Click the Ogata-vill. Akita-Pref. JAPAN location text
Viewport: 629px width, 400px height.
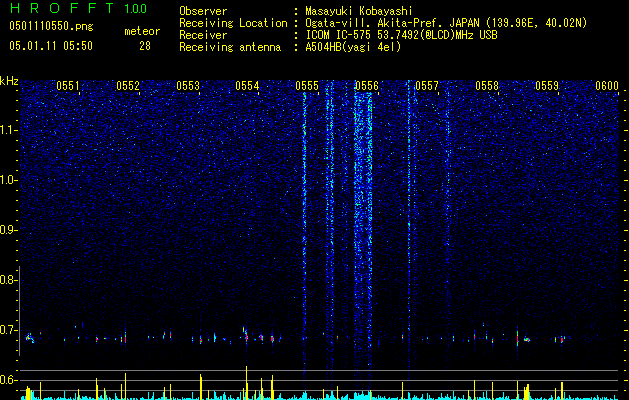click(x=446, y=23)
